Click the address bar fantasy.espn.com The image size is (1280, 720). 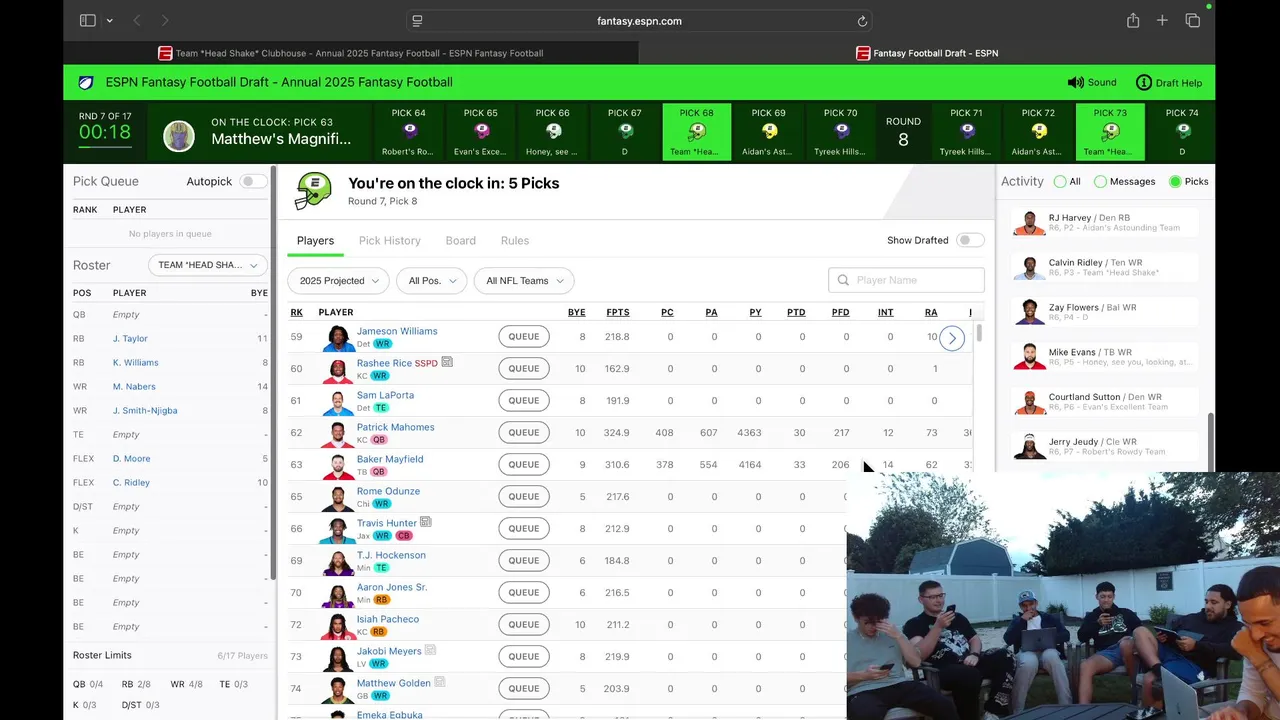pos(639,21)
